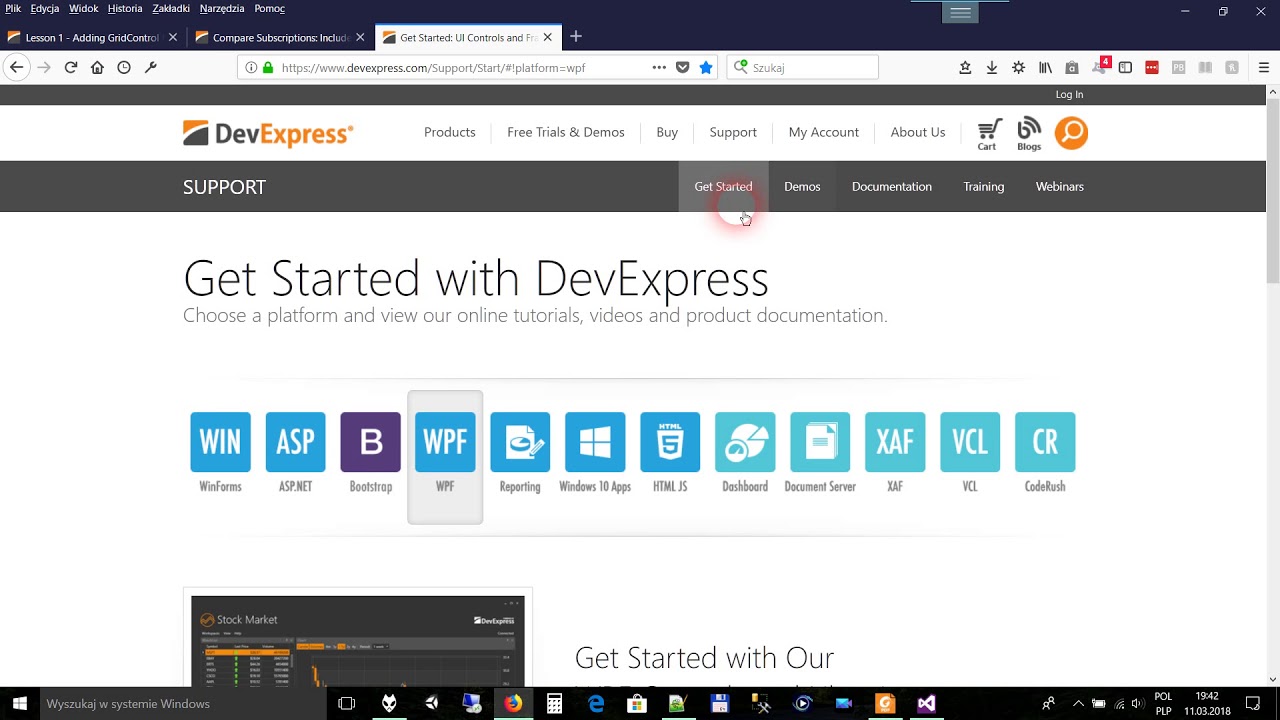
Task: Open the Windows notification center icon
Action: pos(1254,704)
